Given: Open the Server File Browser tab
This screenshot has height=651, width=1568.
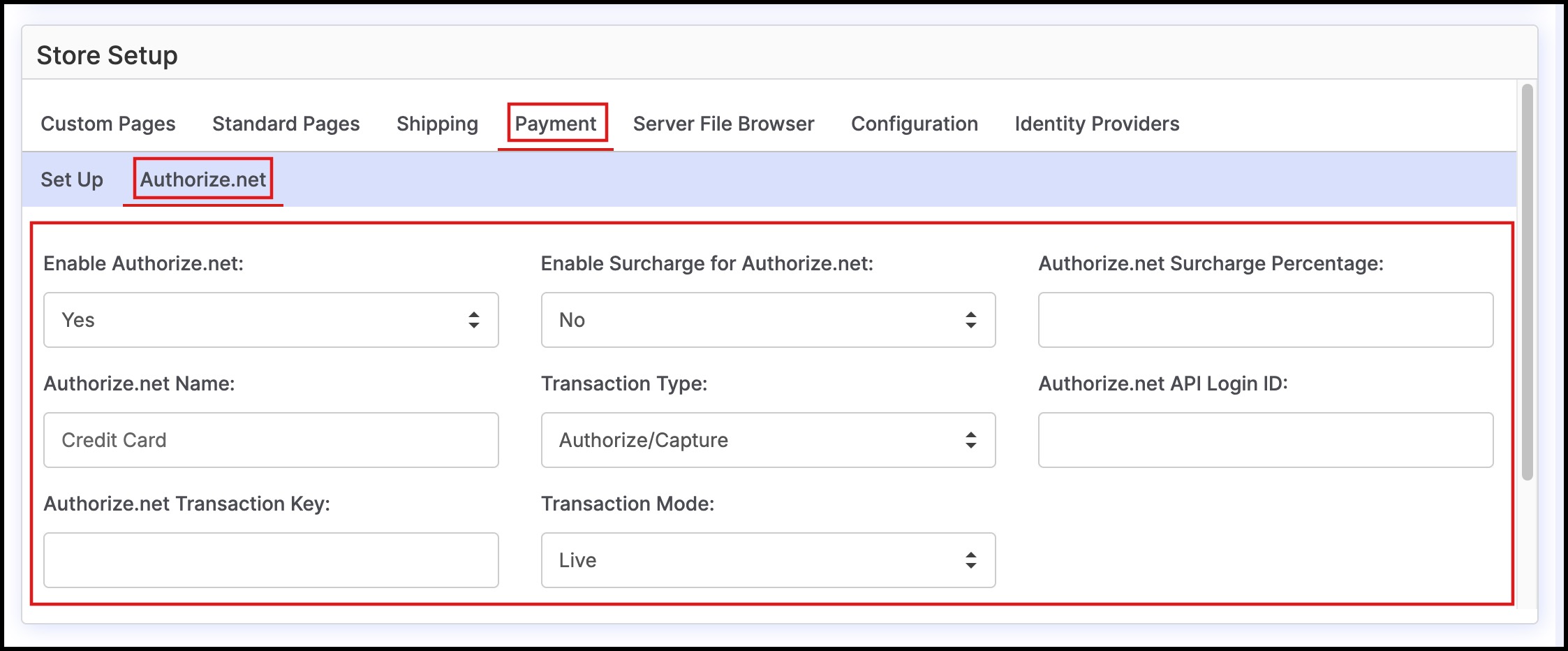Looking at the screenshot, I should click(x=724, y=124).
